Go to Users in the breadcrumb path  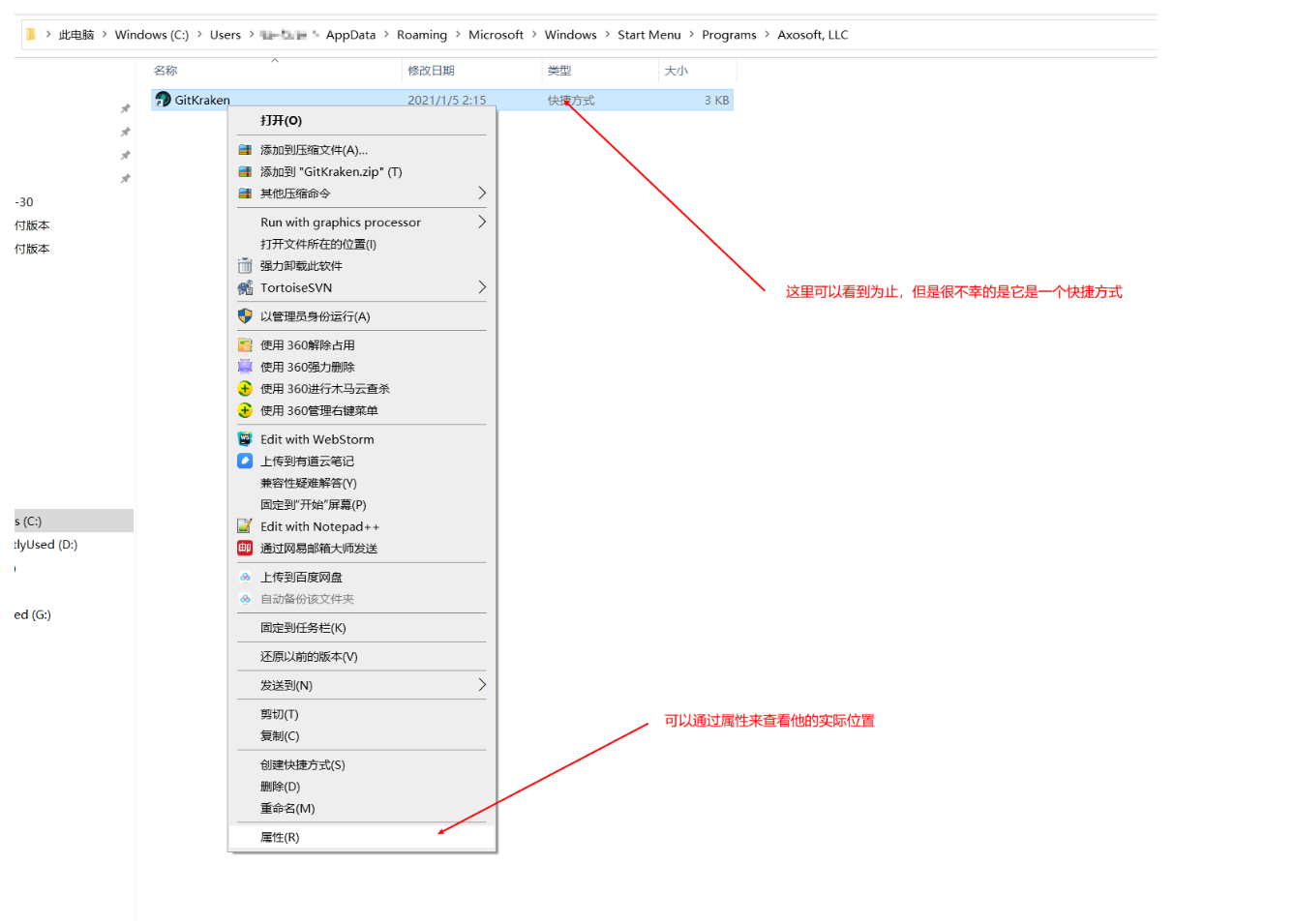tap(226, 34)
